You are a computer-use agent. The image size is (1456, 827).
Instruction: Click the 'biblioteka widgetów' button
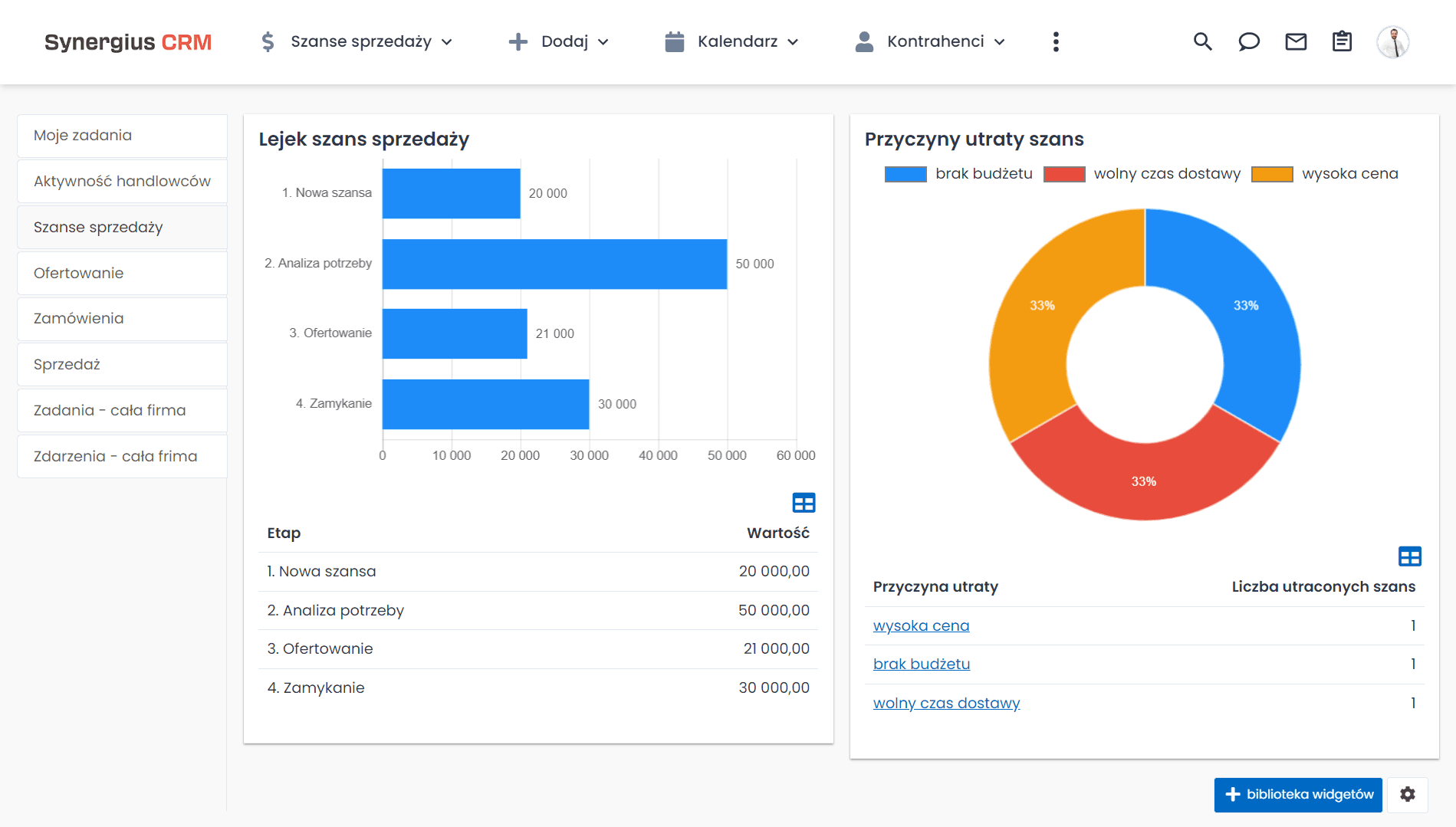coord(1298,794)
